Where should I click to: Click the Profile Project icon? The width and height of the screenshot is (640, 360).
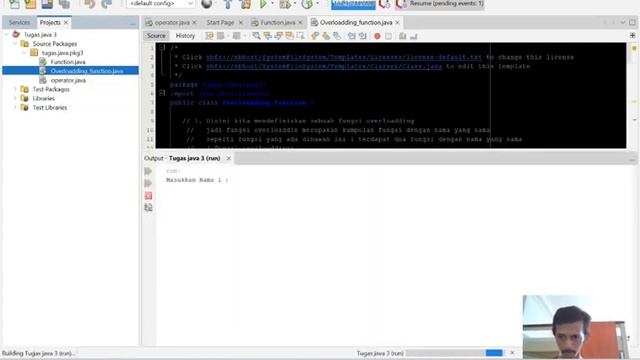coord(307,4)
